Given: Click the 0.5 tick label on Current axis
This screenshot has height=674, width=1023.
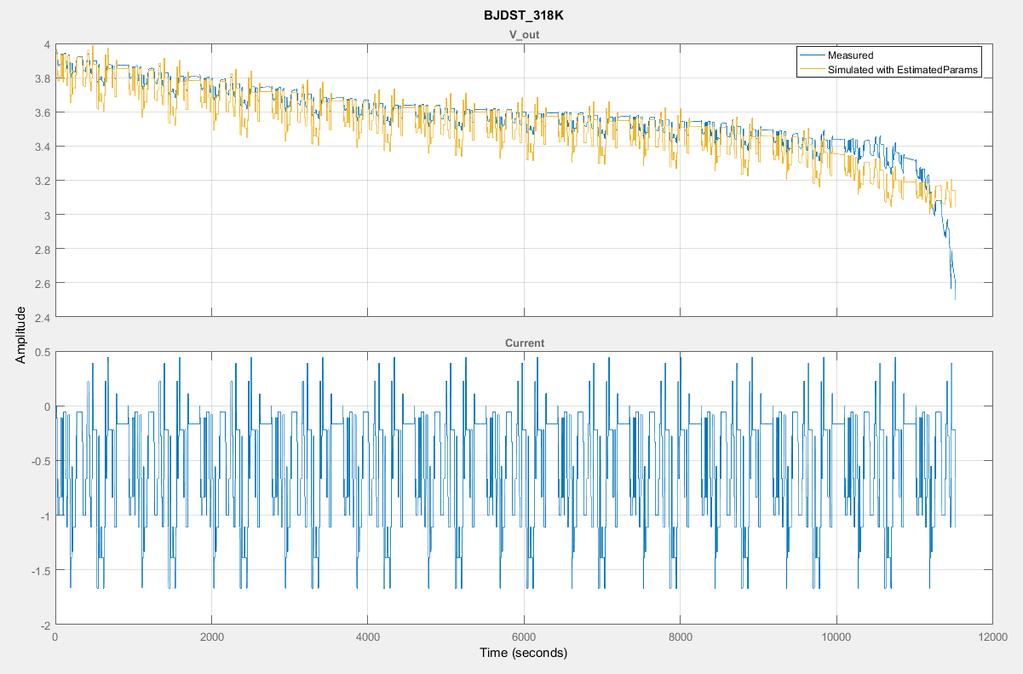Looking at the screenshot, I should coord(42,352).
